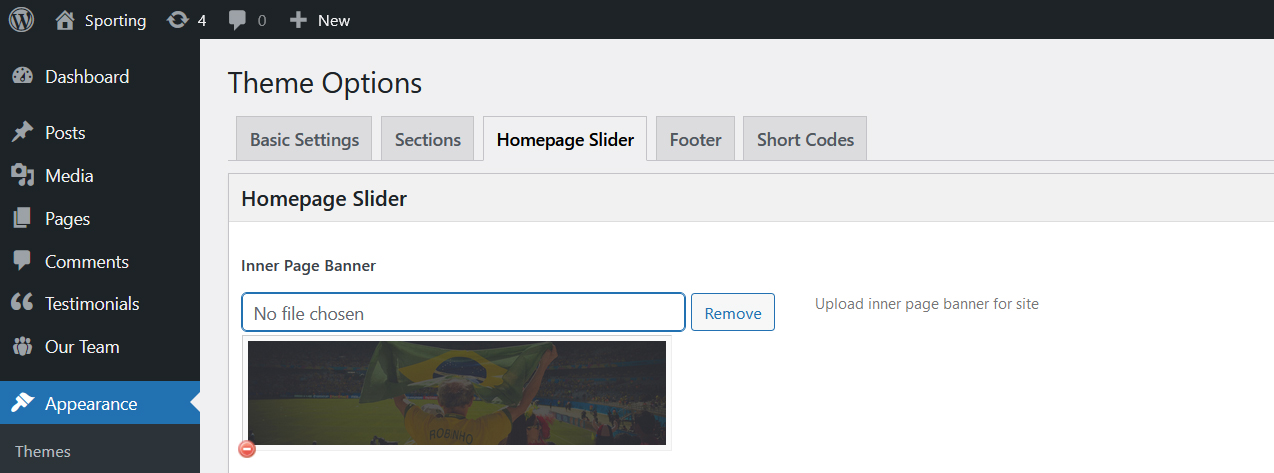Screen dimensions: 1274x473
Task: Open Themes under Appearance
Action: tap(43, 452)
